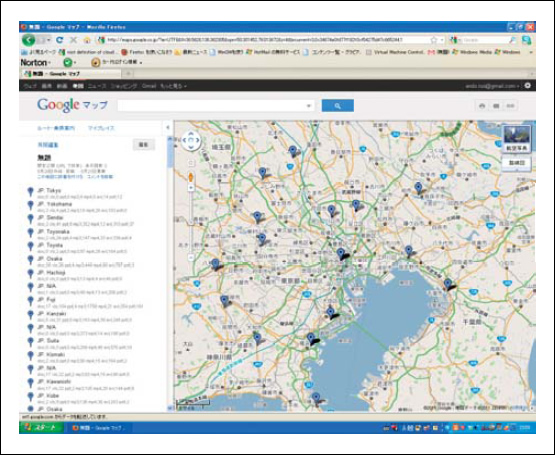The width and height of the screenshot is (555, 455).
Task: Click the Skype icon right of search bar
Action: coord(526,40)
